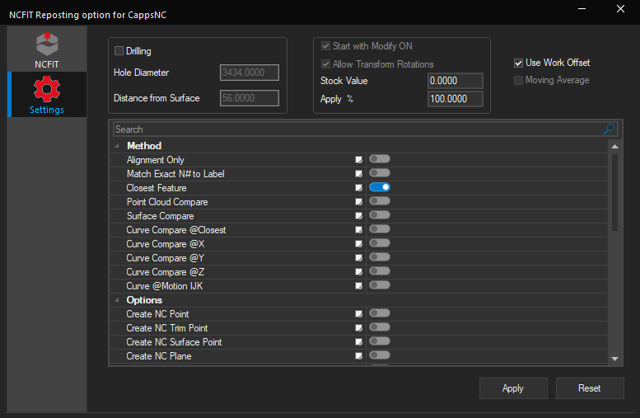Click the search magnifier icon
This screenshot has height=418, width=640.
[609, 129]
